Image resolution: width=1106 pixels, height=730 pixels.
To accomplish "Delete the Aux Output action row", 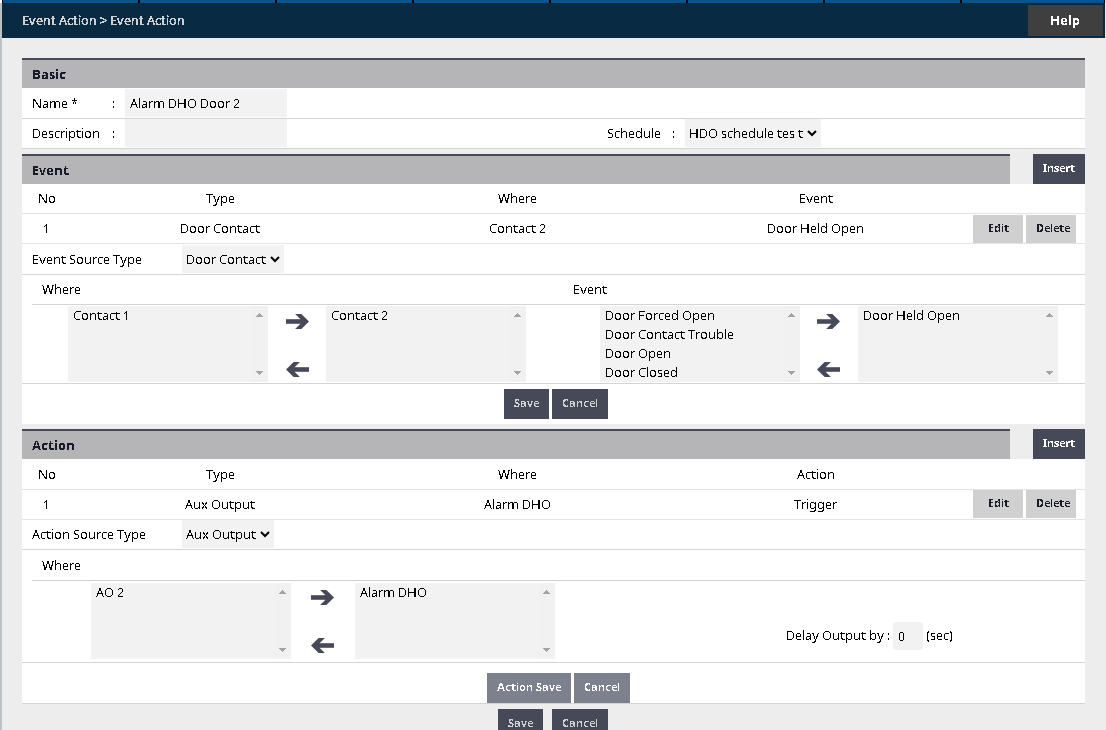I will pyautogui.click(x=1052, y=504).
